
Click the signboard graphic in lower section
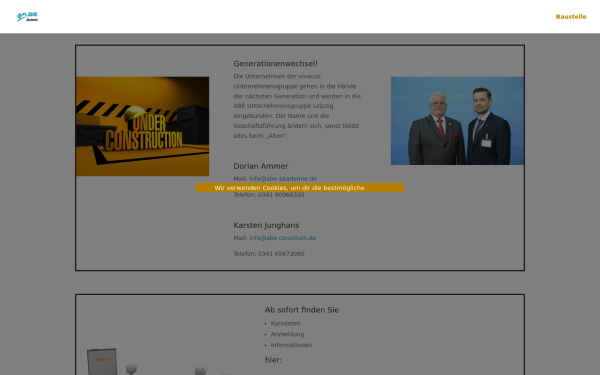pos(102,362)
